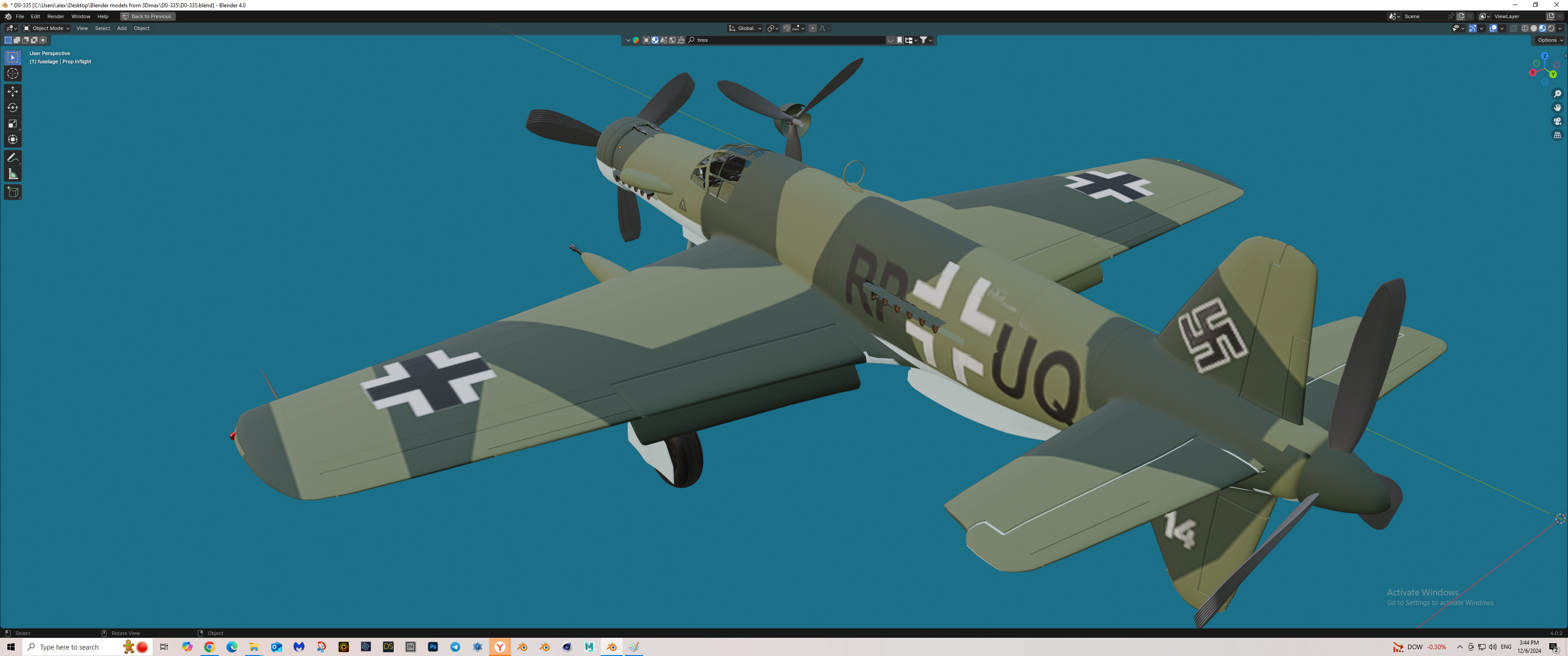Open asset shelf display settings dropdown
The image size is (1568, 656).
pos(911,40)
